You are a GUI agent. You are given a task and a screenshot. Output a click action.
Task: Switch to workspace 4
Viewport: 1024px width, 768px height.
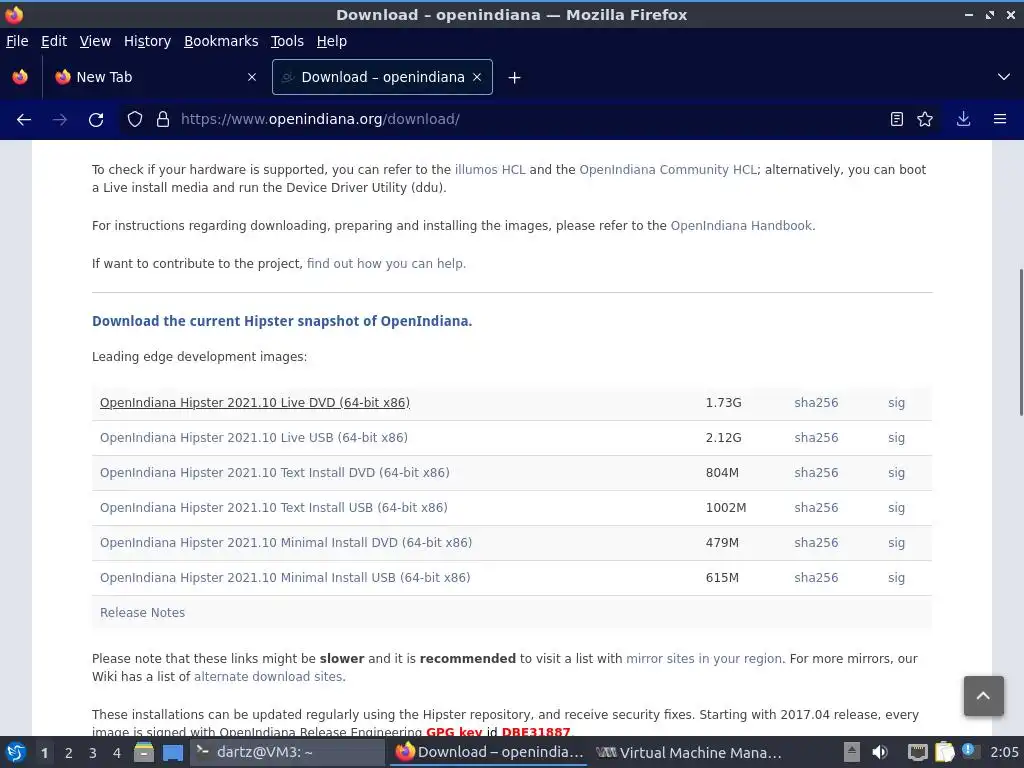[x=117, y=754]
